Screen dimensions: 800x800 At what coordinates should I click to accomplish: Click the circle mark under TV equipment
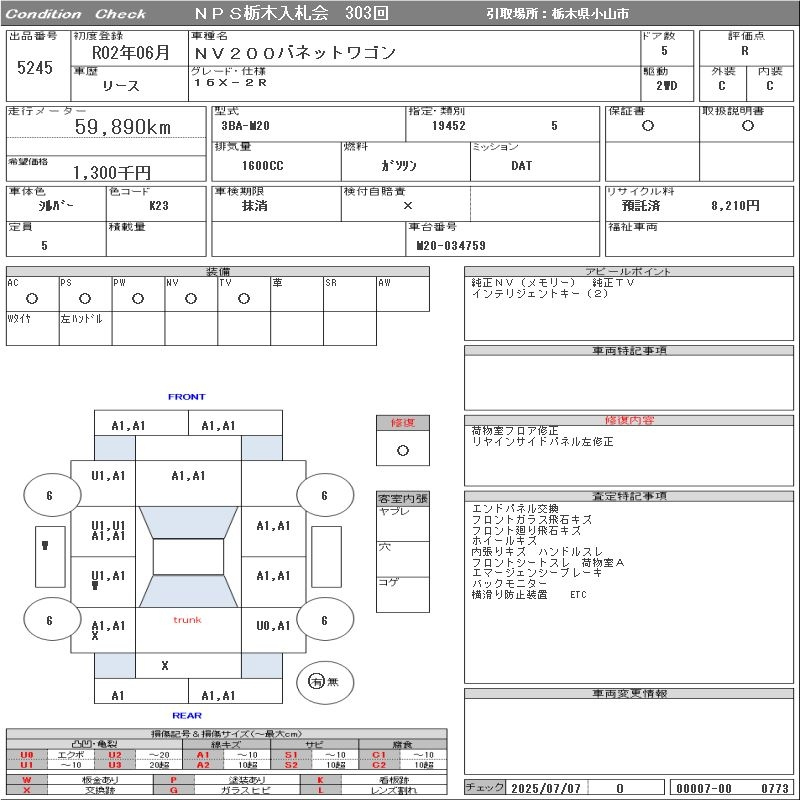pos(244,298)
